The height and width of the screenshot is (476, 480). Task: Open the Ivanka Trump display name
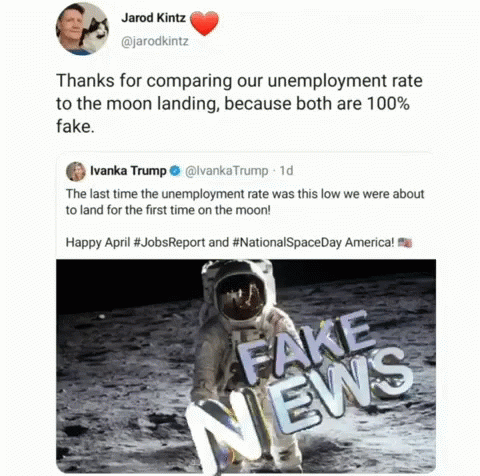128,171
